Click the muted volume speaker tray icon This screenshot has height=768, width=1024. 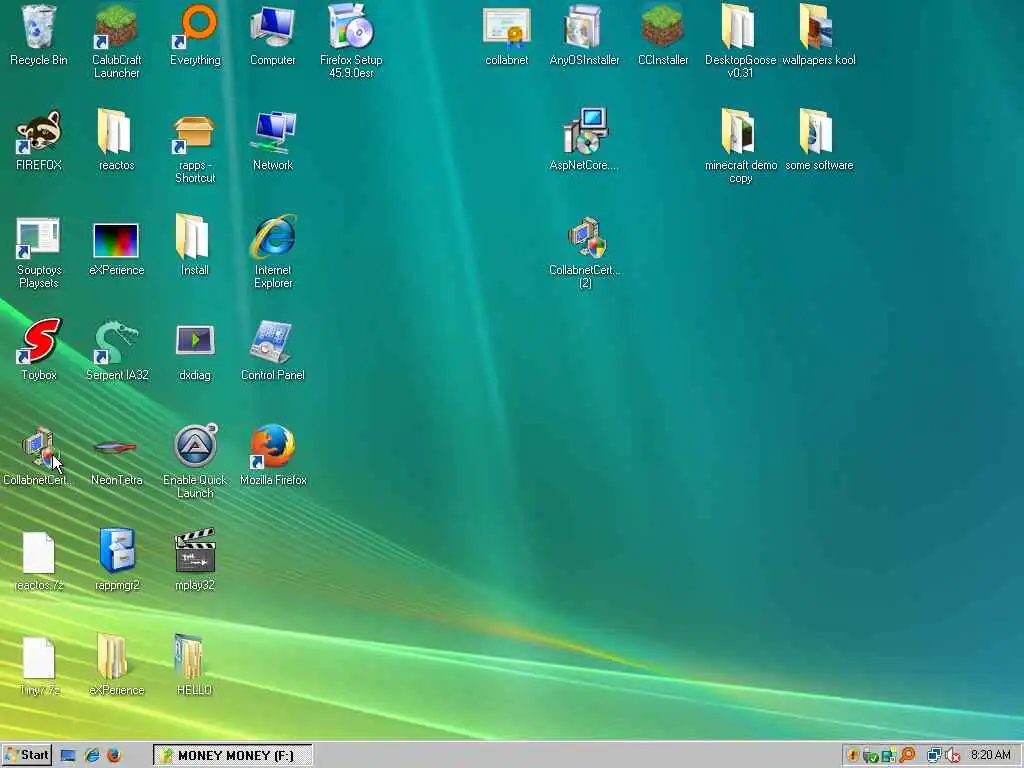[952, 756]
